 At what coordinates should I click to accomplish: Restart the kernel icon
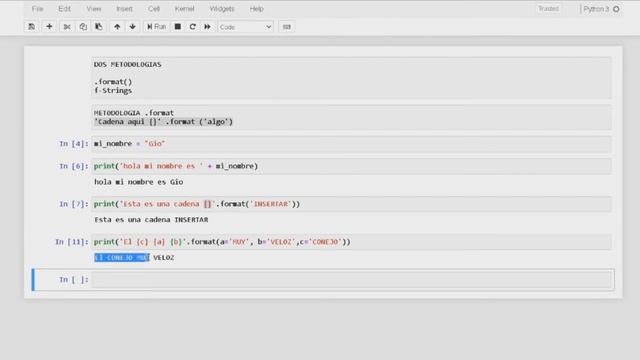pos(192,27)
